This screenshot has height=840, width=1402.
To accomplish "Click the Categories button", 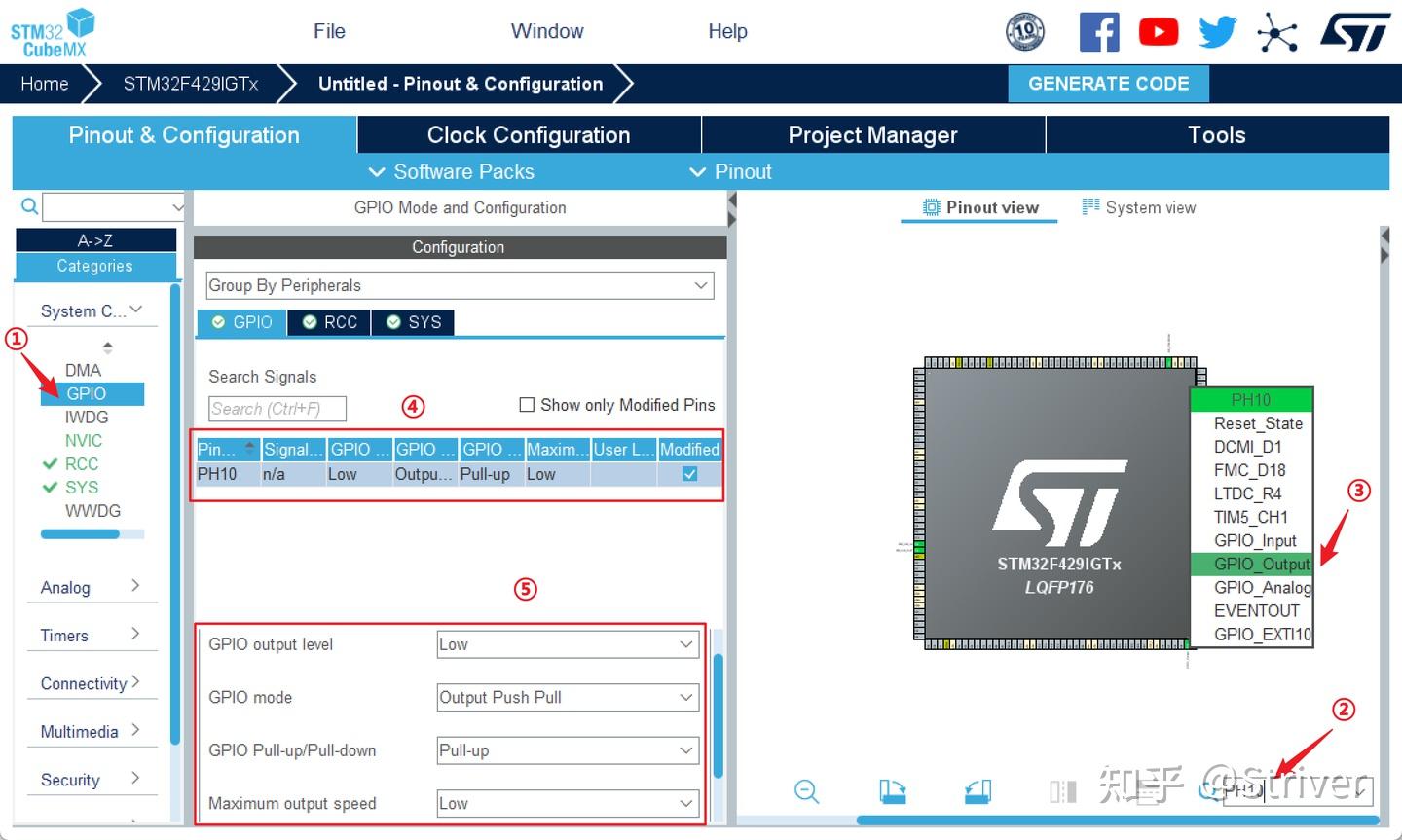I will click(95, 266).
